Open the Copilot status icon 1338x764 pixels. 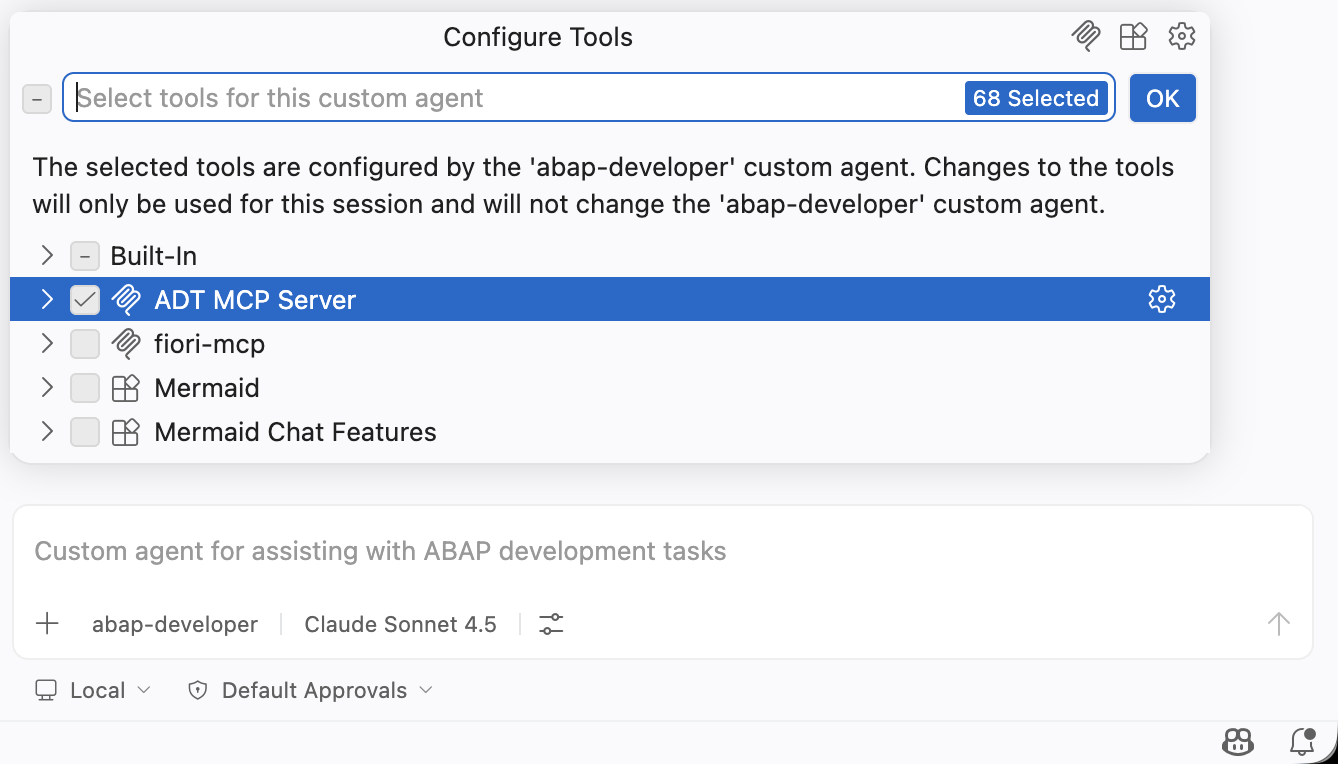pos(1239,741)
